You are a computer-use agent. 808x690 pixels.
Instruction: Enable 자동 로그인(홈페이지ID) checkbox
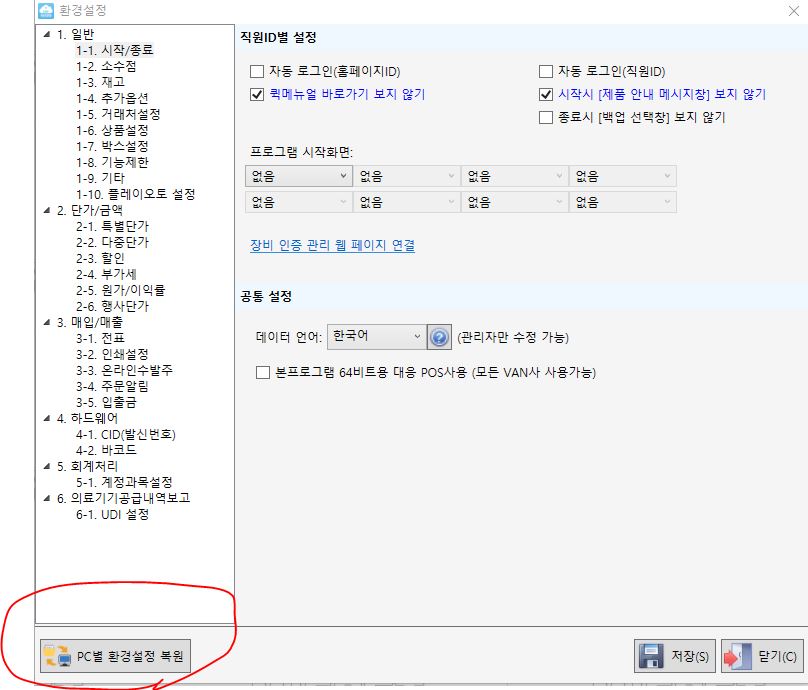[x=257, y=72]
